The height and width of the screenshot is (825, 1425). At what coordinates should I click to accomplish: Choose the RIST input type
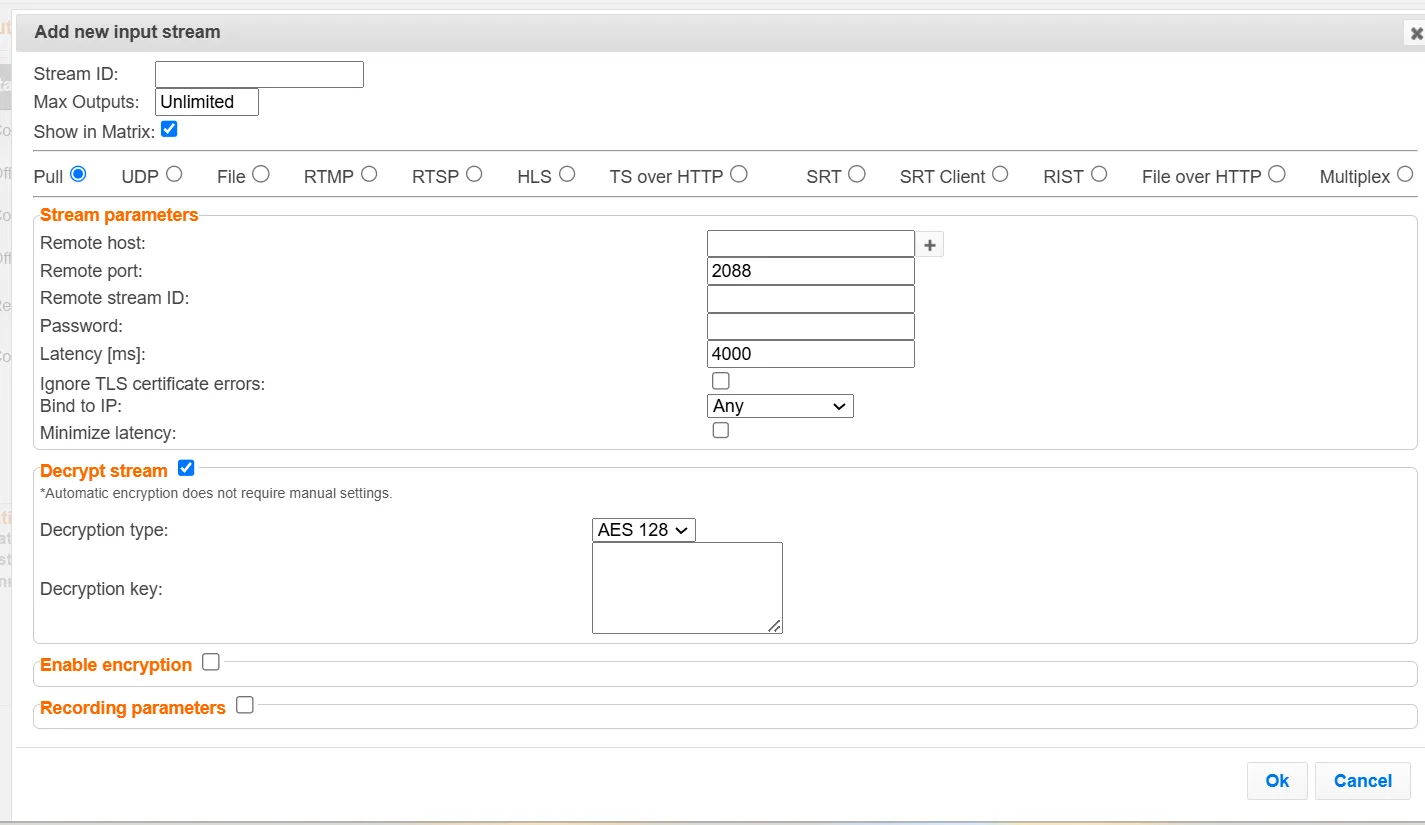[1099, 174]
